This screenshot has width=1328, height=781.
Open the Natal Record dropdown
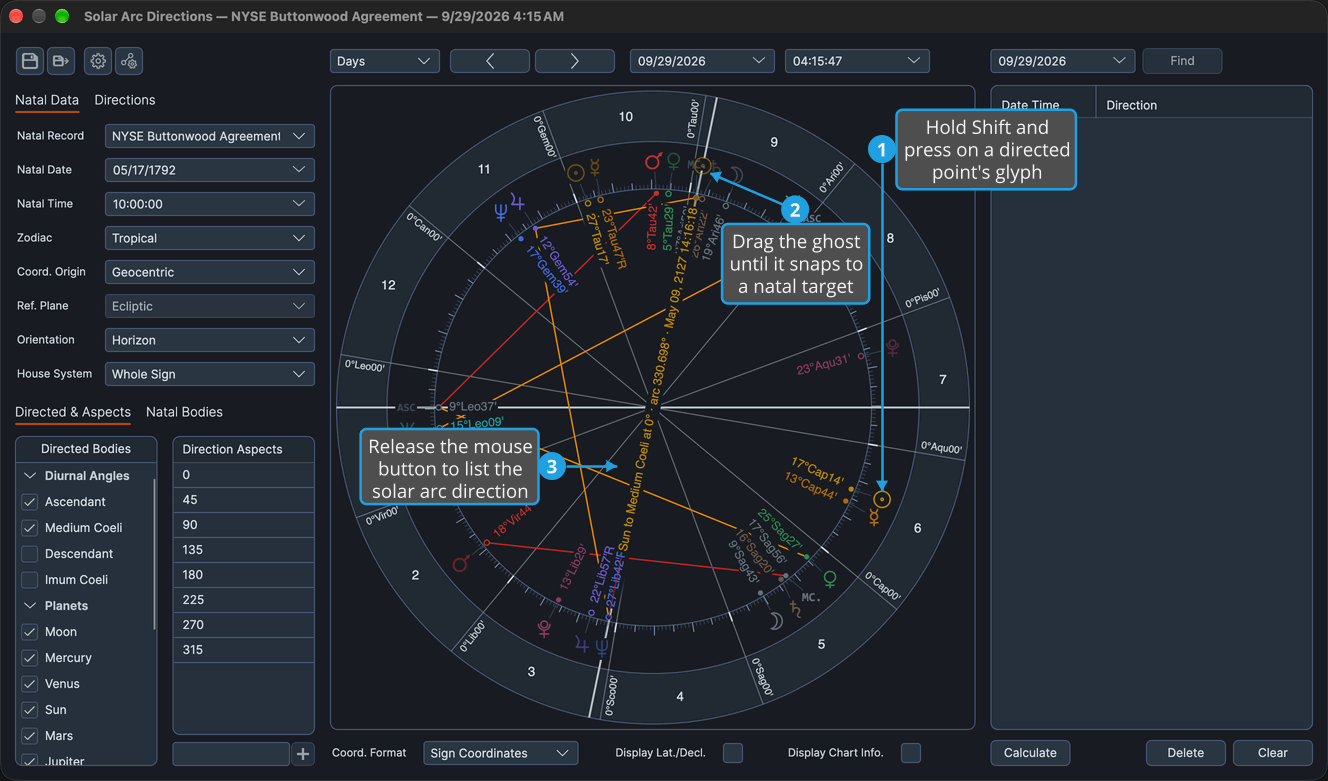pyautogui.click(x=210, y=136)
